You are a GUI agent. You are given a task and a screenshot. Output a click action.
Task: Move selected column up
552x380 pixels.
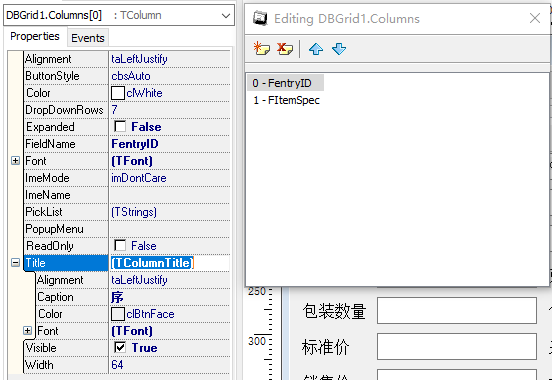[316, 49]
